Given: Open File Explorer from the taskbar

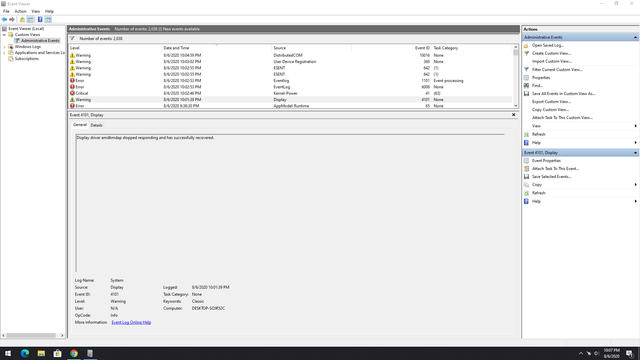Looking at the screenshot, I should 41,353.
